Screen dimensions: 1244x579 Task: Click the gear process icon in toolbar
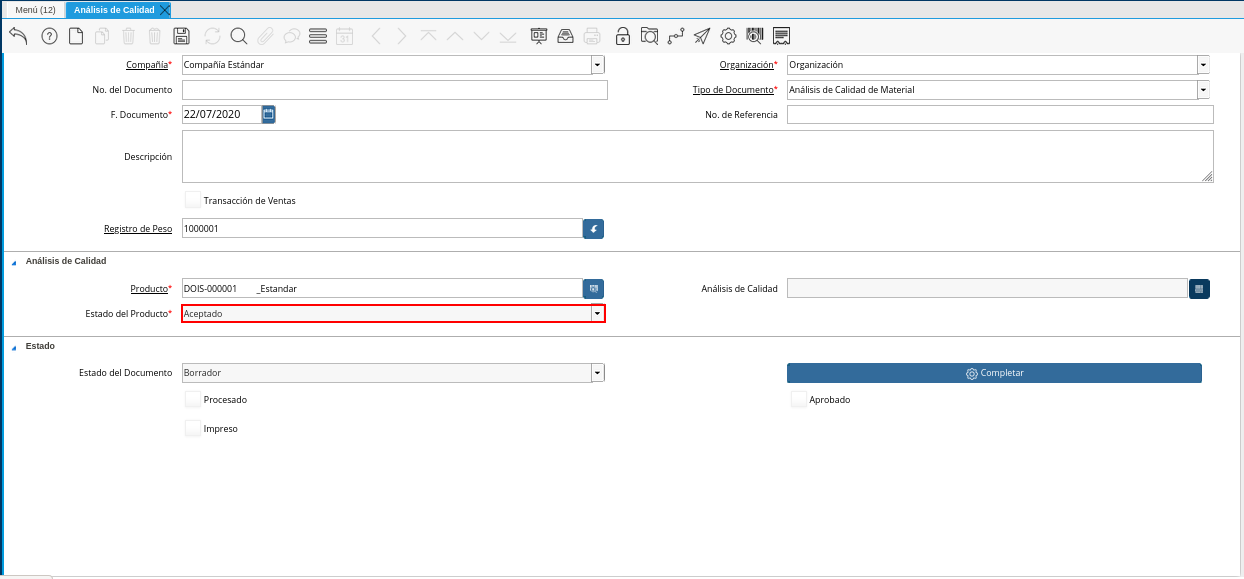pos(729,36)
